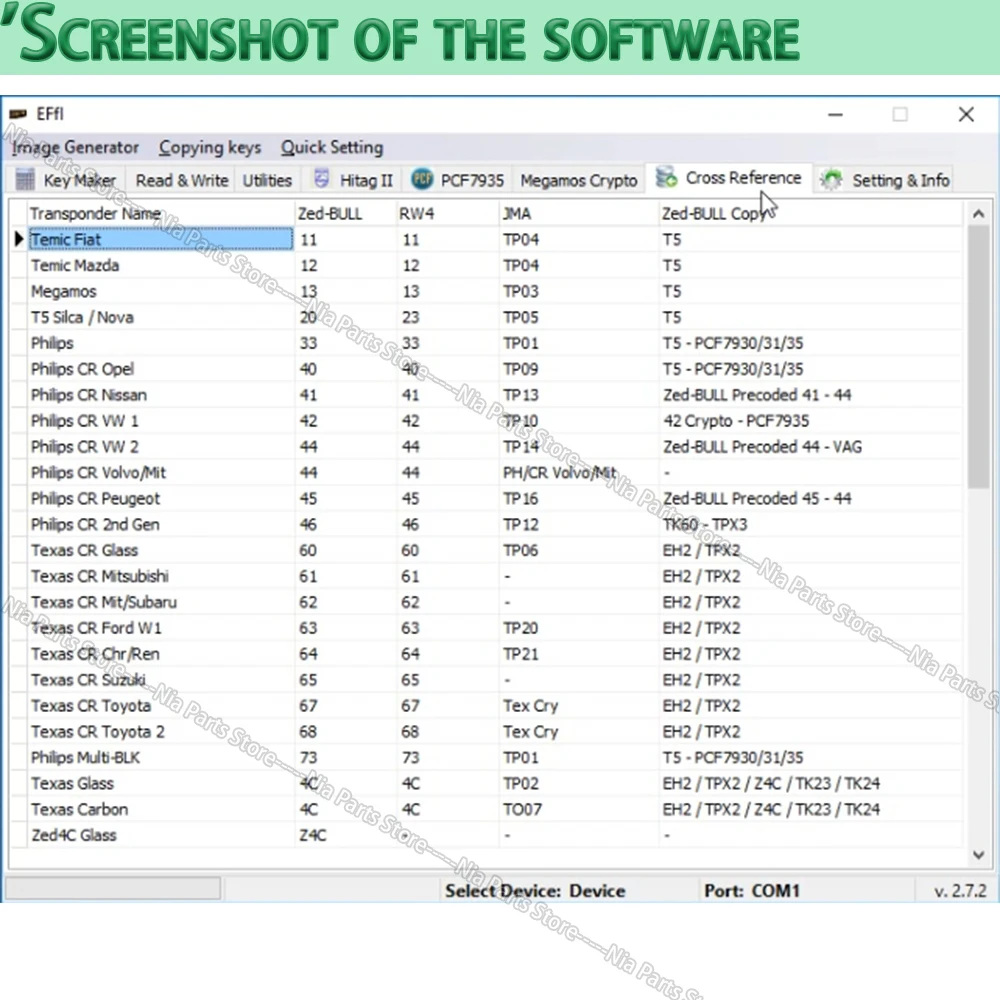Select the Texas CR Suzuki cell
The width and height of the screenshot is (1000, 1000).
click(161, 680)
